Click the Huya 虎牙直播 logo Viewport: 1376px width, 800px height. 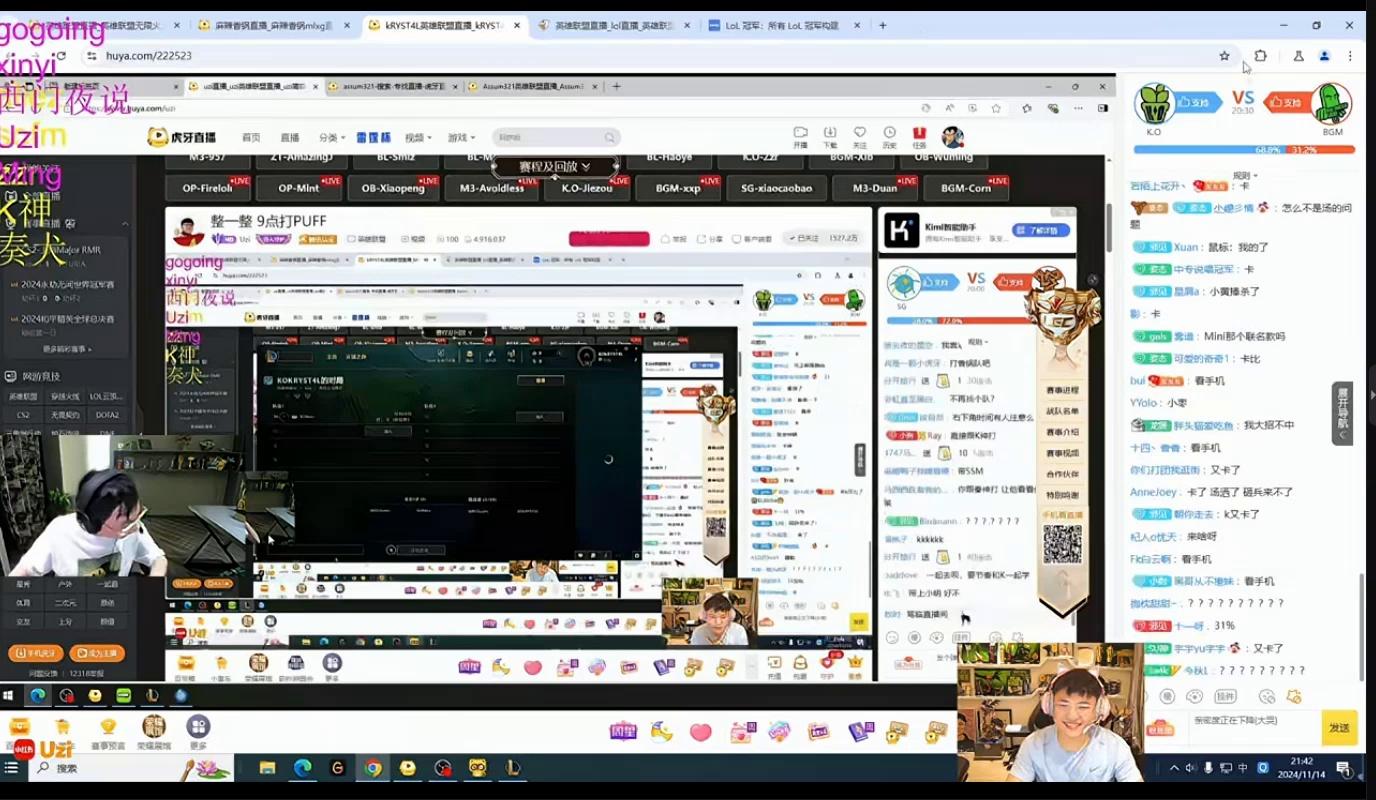tap(182, 137)
